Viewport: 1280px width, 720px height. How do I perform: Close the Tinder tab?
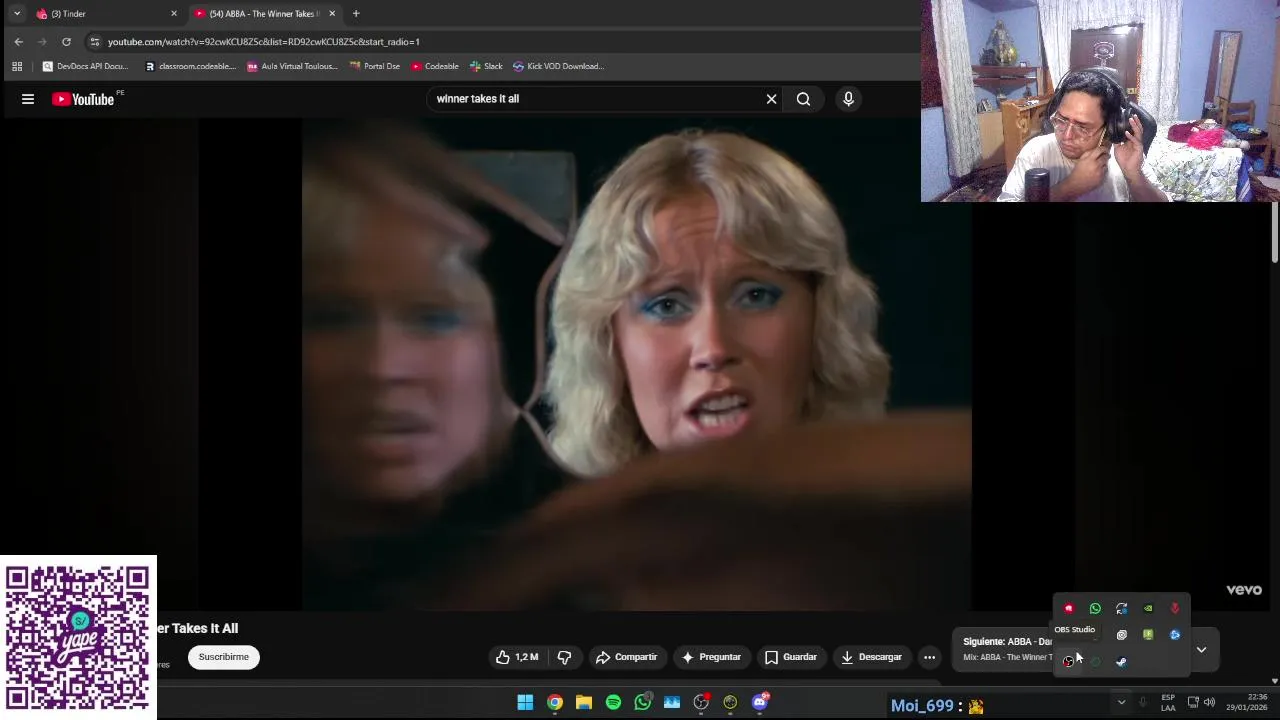pyautogui.click(x=173, y=14)
